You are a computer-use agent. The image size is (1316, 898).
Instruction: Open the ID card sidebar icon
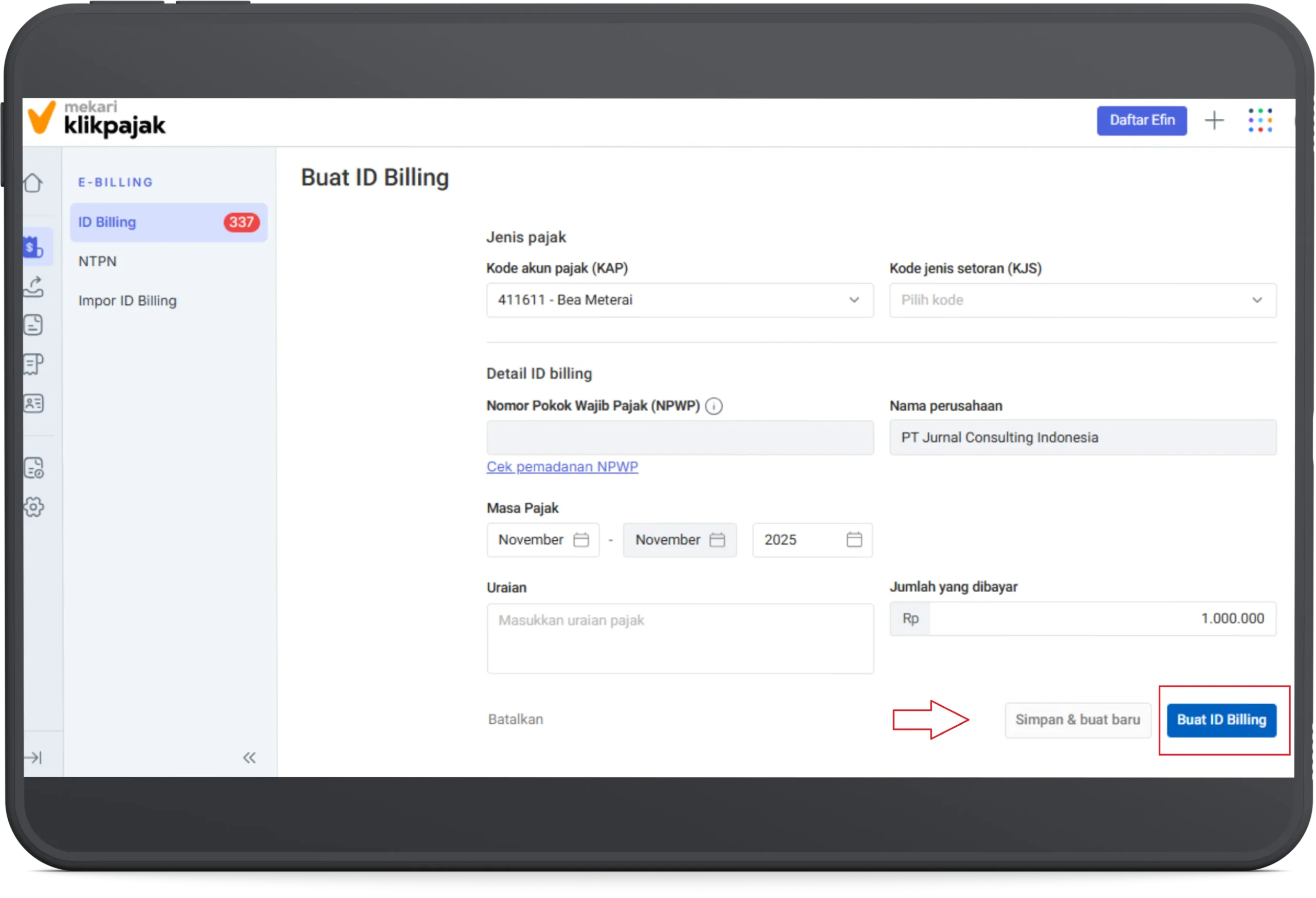[x=33, y=404]
